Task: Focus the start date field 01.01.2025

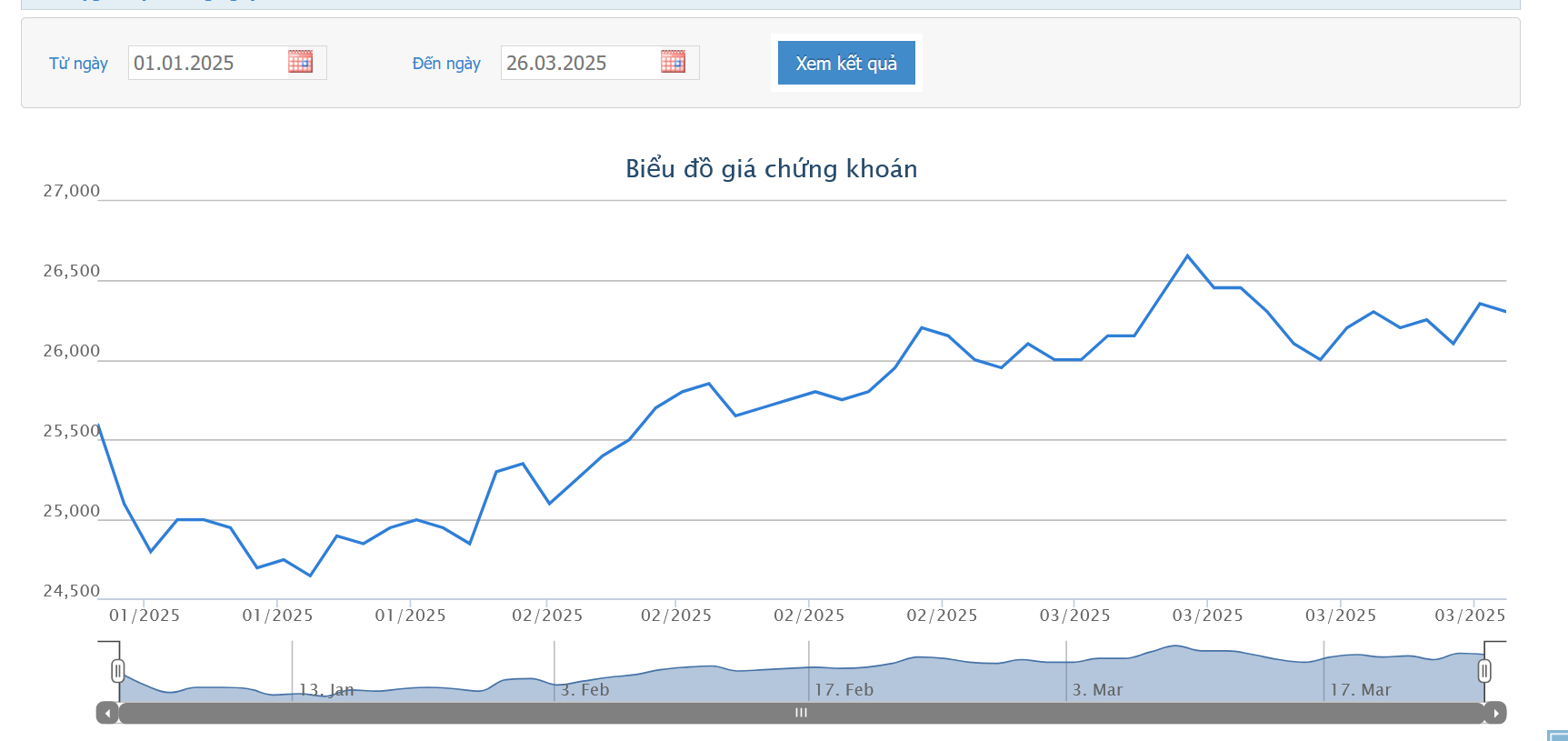Action: tap(207, 63)
